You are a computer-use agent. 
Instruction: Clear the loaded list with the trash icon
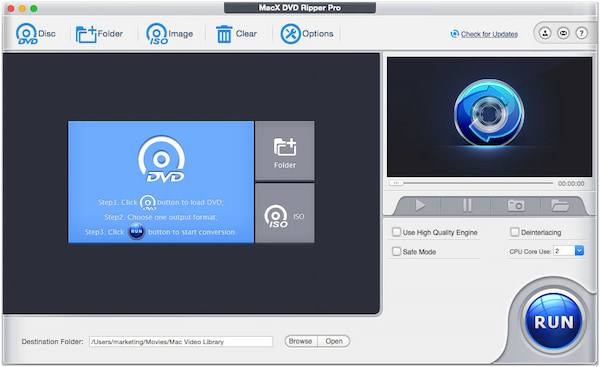coord(236,34)
